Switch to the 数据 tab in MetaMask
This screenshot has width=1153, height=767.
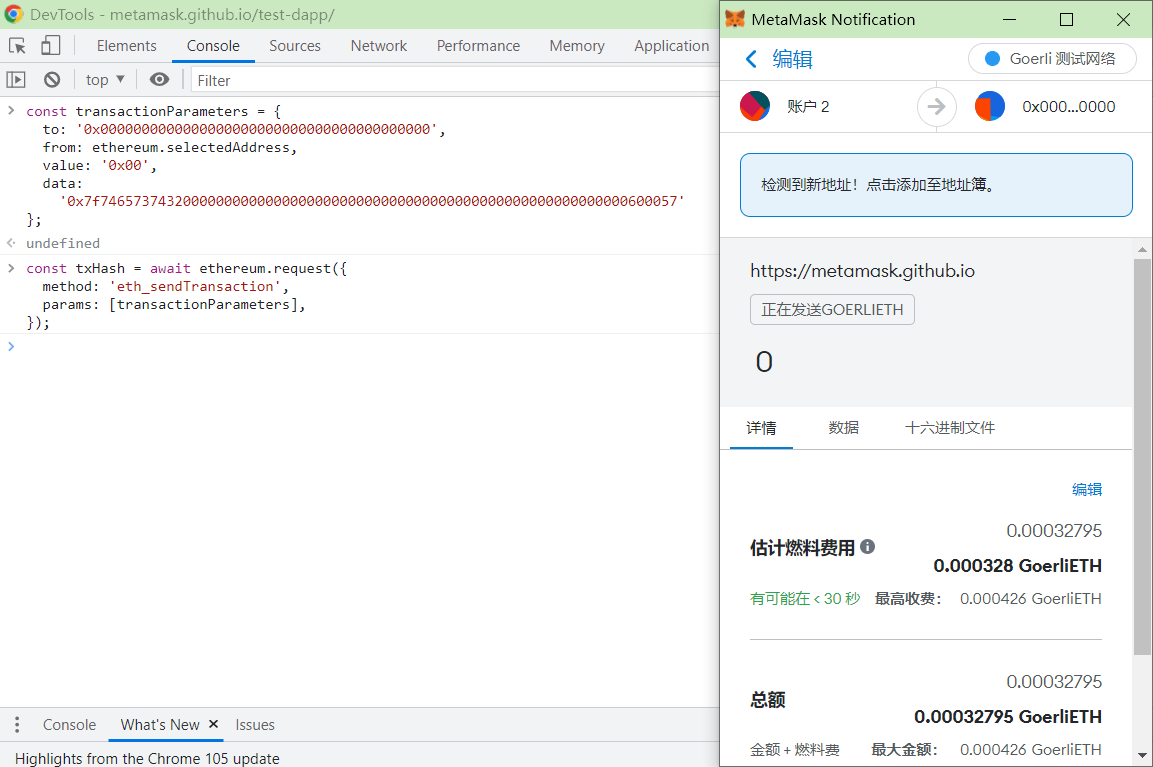click(843, 427)
